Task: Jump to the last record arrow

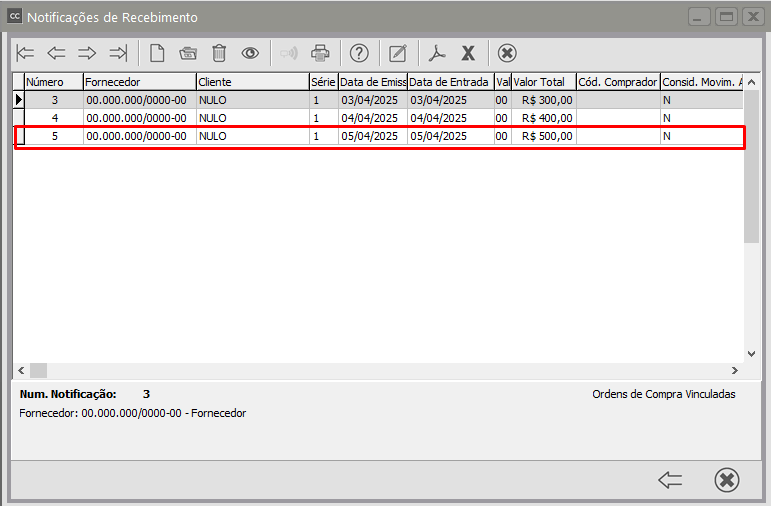Action: [118, 53]
